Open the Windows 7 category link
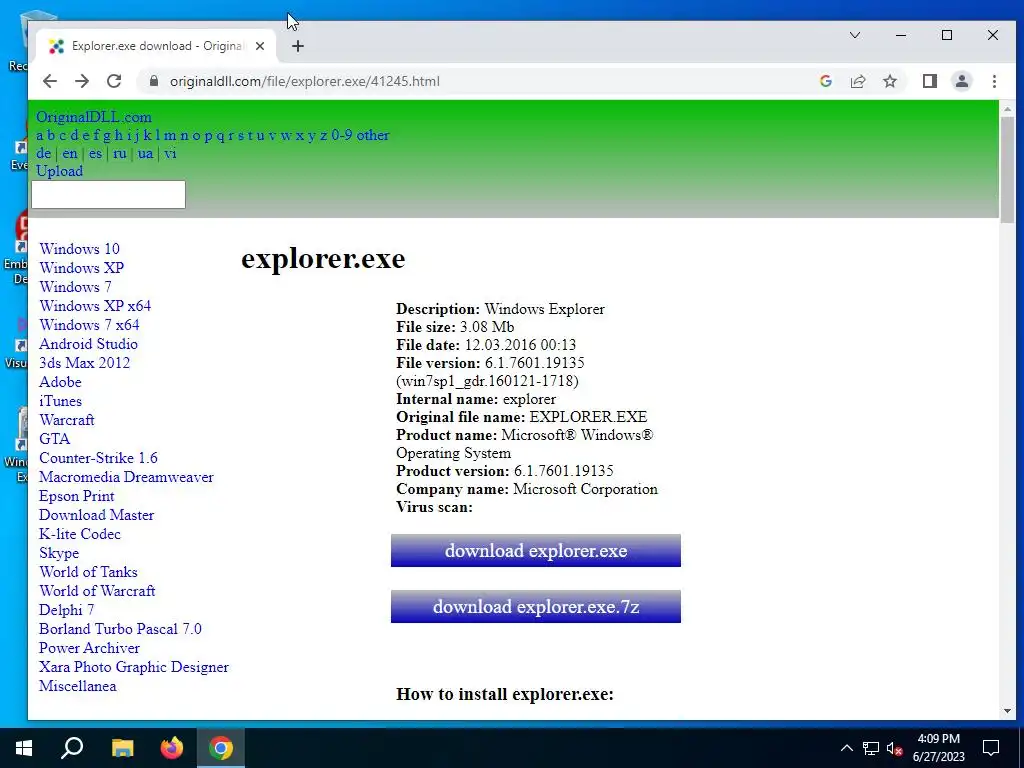 pyautogui.click(x=75, y=287)
